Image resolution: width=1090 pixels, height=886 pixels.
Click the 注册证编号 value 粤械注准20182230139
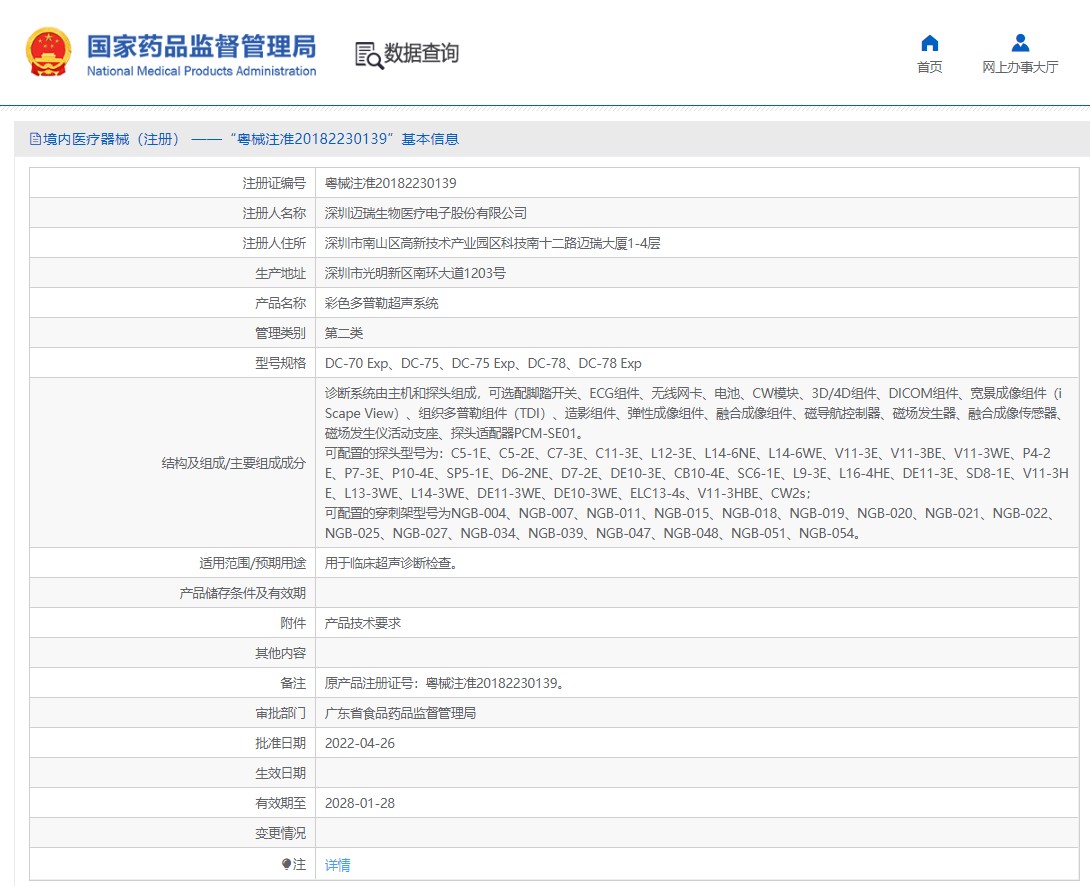click(390, 183)
